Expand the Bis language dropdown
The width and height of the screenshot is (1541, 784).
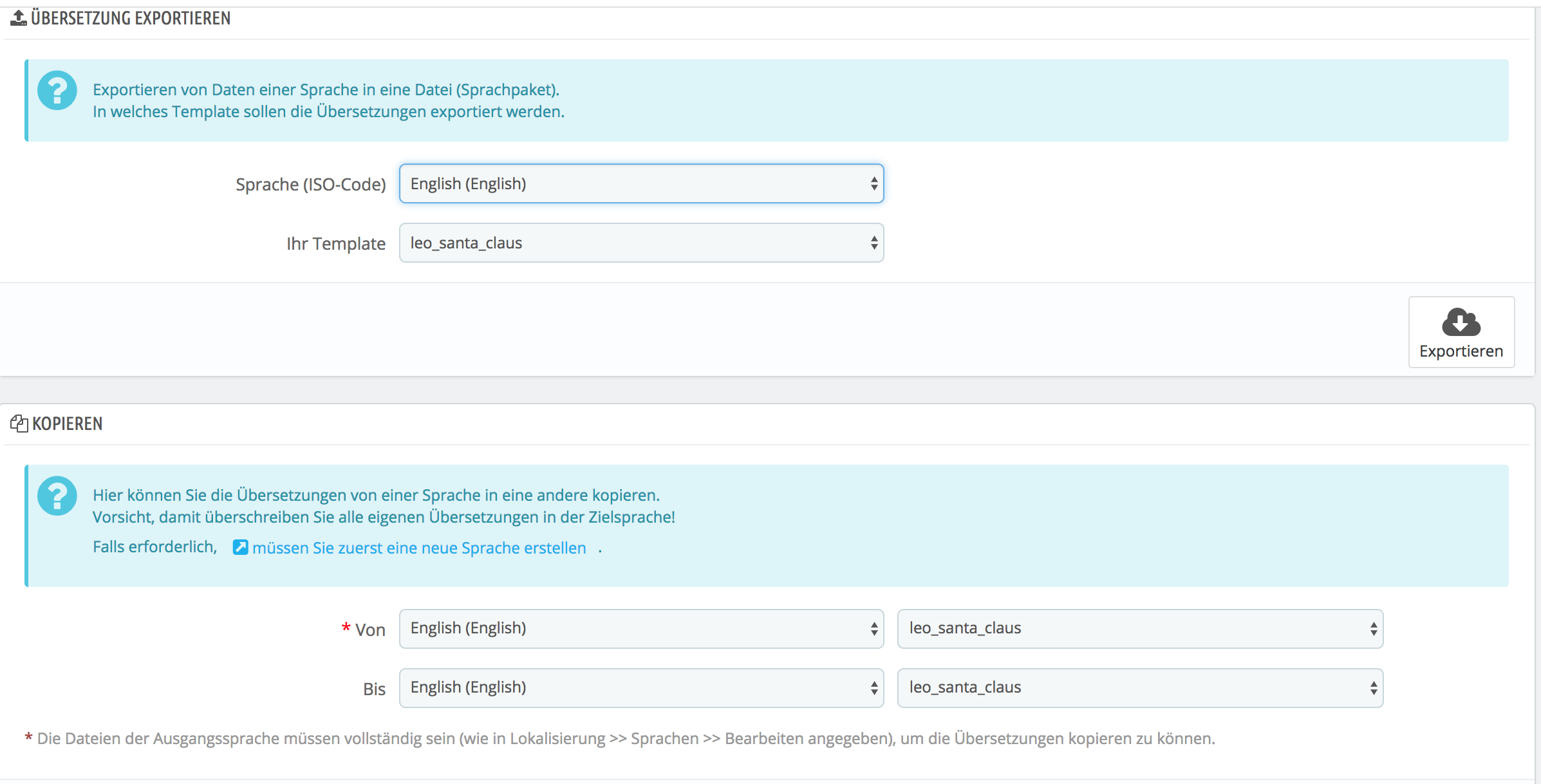pyautogui.click(x=641, y=687)
